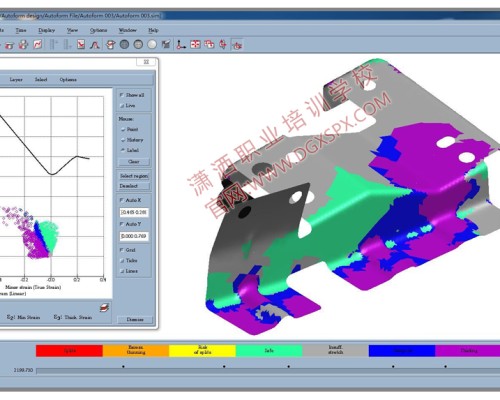Click the red Splits color legend swatch
The height and width of the screenshot is (400, 500).
pyautogui.click(x=69, y=351)
